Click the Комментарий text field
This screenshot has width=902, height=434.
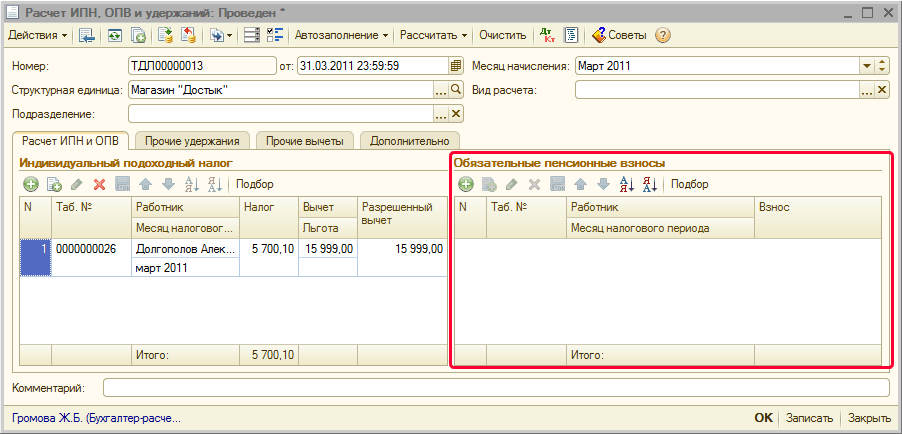click(495, 387)
